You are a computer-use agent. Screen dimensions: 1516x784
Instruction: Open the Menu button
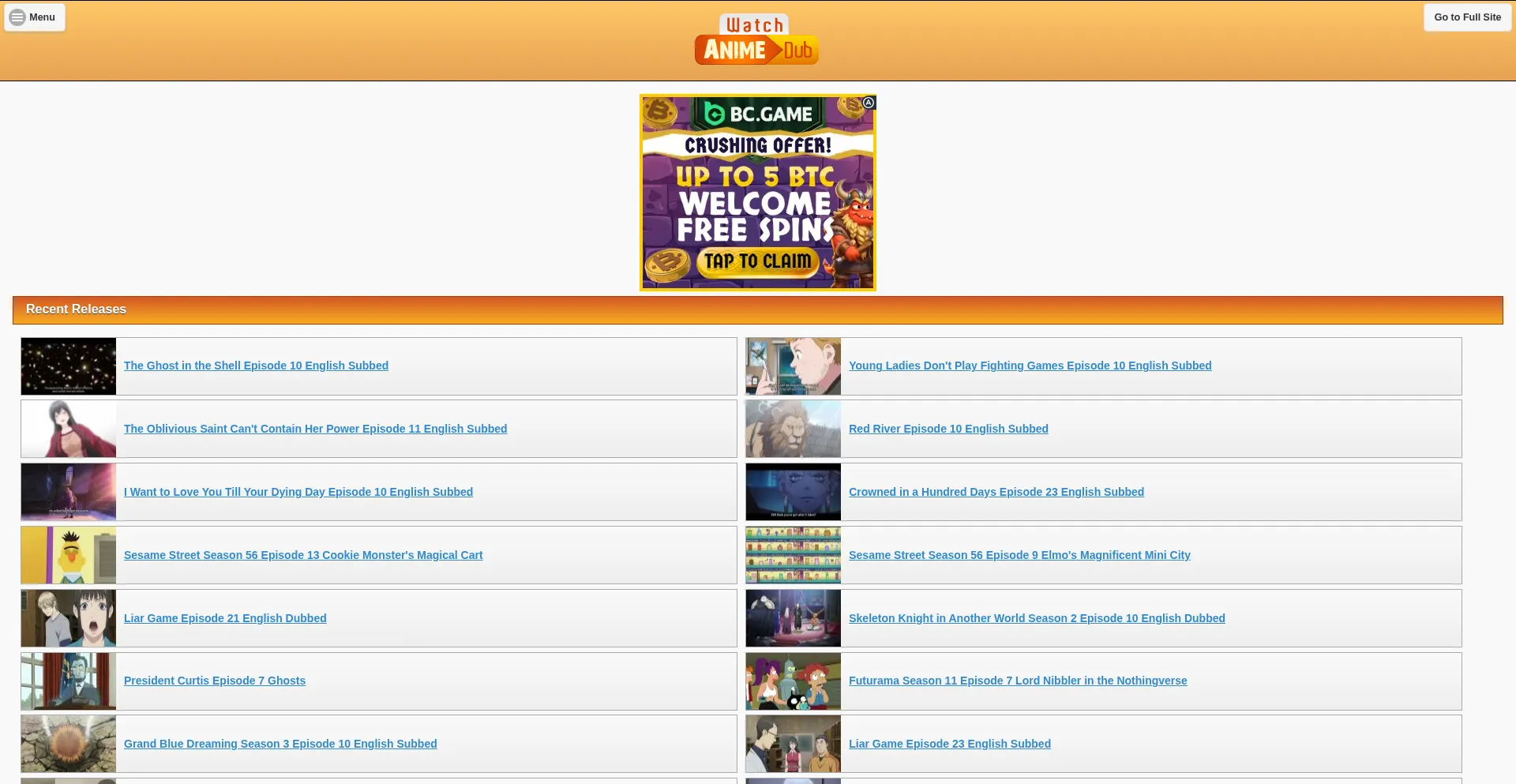[35, 17]
